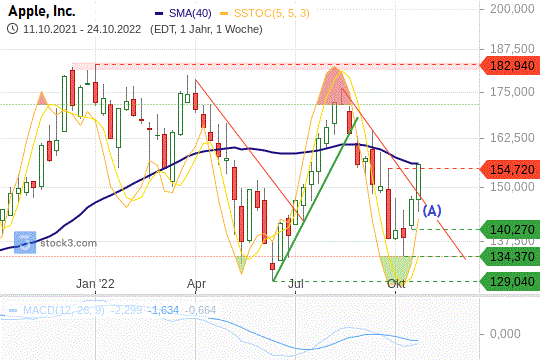
Task: Click the dark blue SMA(40) color marker
Action: click(159, 13)
